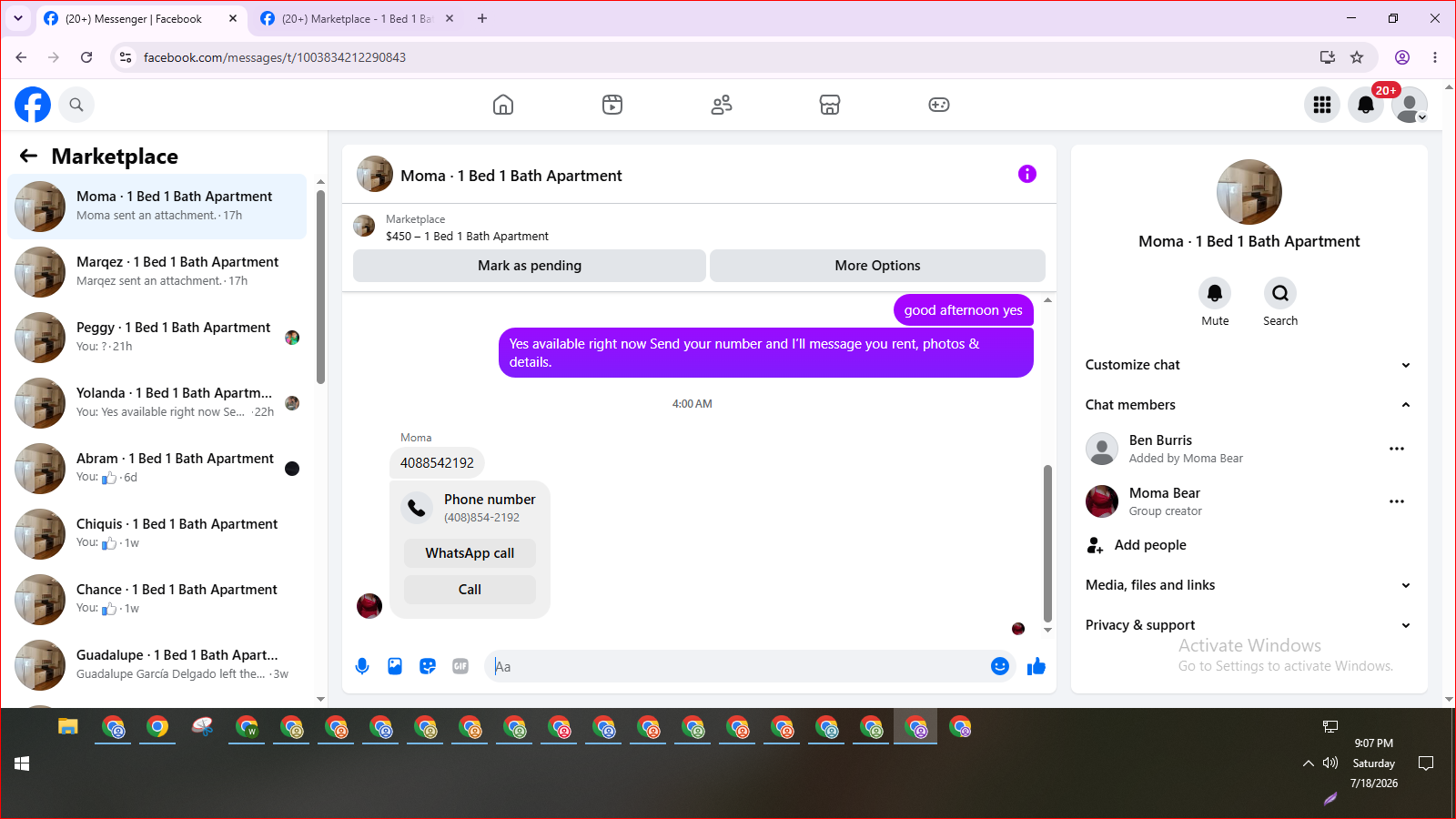1456x819 pixels.
Task: Click the message thread scrollbar thumb
Action: 1047,543
